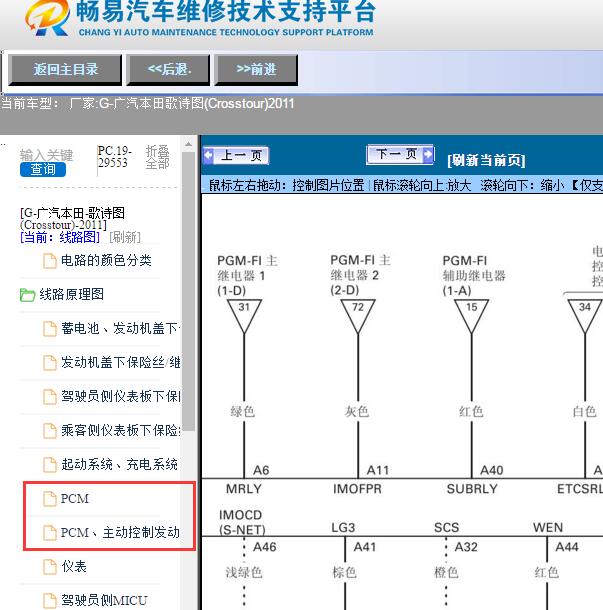
Task: Click 折叠全部 to collapse all
Action: [158, 157]
